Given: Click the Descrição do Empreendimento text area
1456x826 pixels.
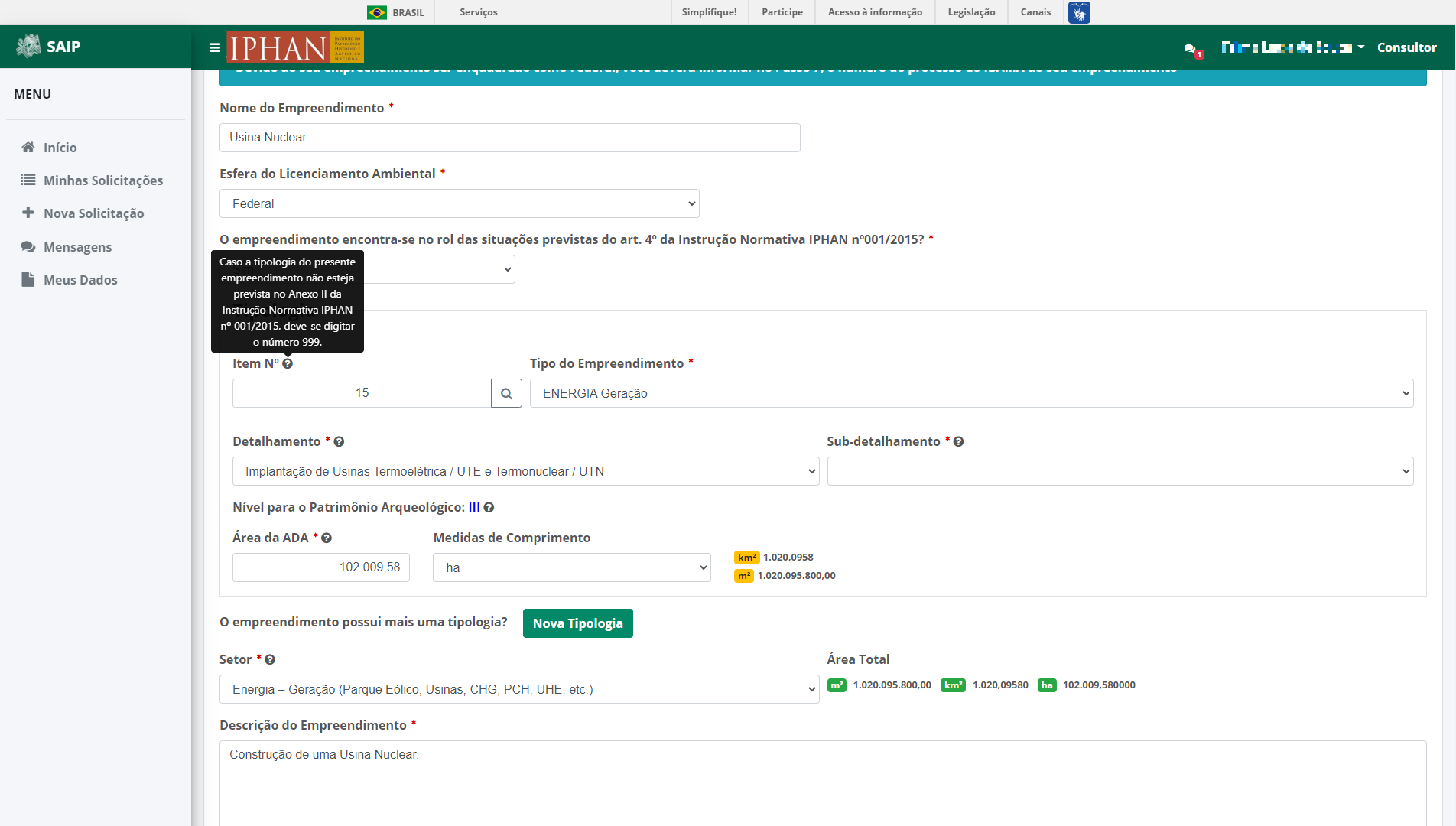Looking at the screenshot, I should [823, 783].
